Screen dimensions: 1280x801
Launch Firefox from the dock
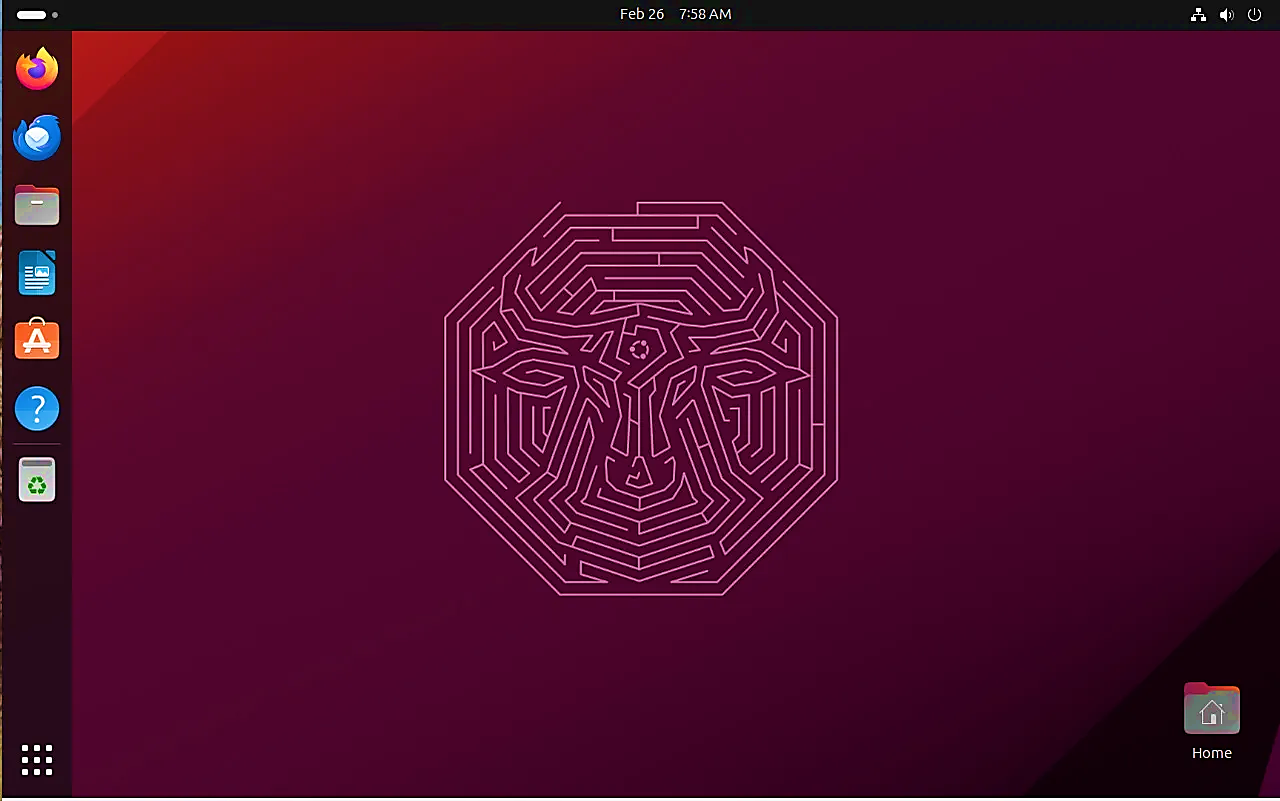coord(37,69)
